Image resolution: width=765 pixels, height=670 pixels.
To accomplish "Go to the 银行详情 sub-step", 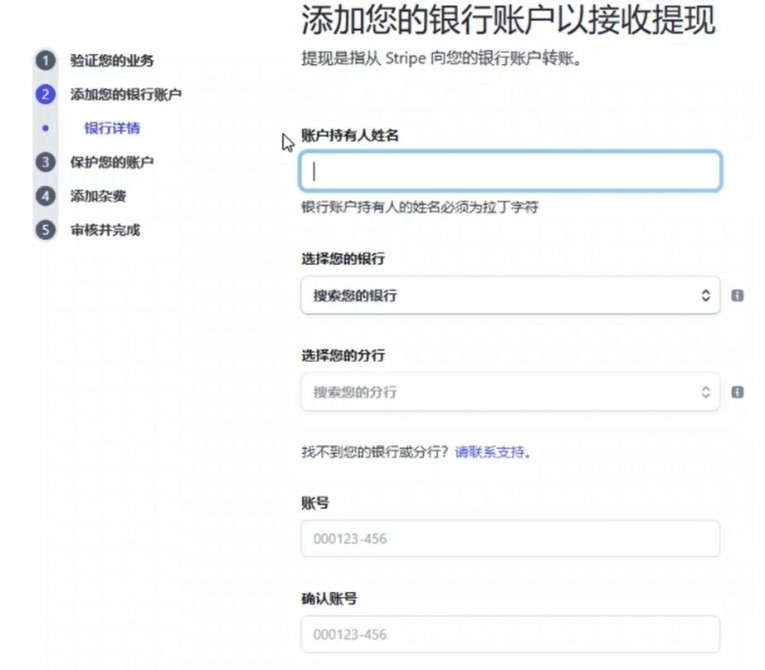I will (112, 128).
